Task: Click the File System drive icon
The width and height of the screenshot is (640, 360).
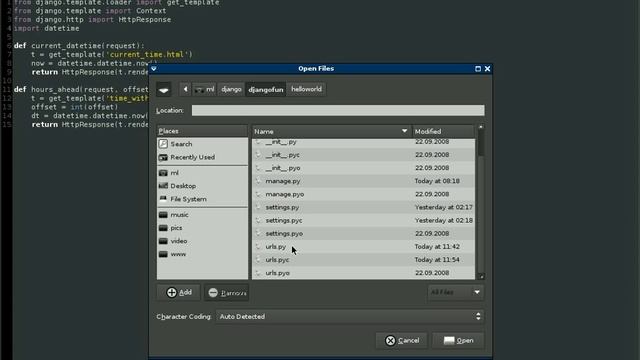Action: pos(163,199)
